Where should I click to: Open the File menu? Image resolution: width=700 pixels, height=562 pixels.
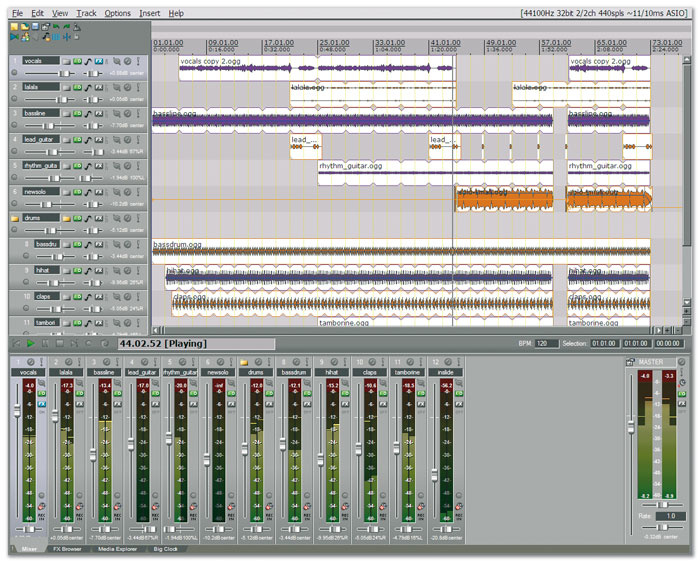click(x=17, y=13)
